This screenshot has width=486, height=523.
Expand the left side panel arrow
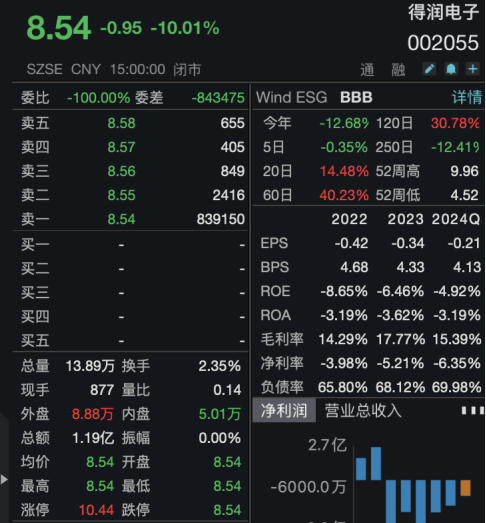pyautogui.click(x=4, y=479)
